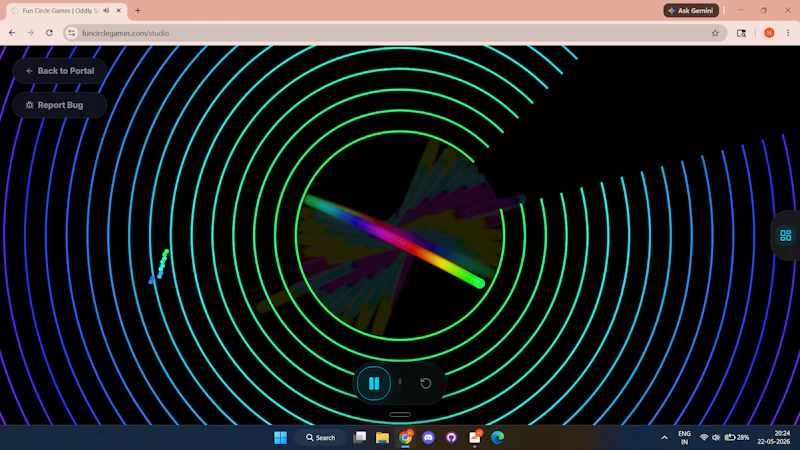The image size is (800, 450).
Task: Open a new browser tab
Action: click(x=138, y=10)
